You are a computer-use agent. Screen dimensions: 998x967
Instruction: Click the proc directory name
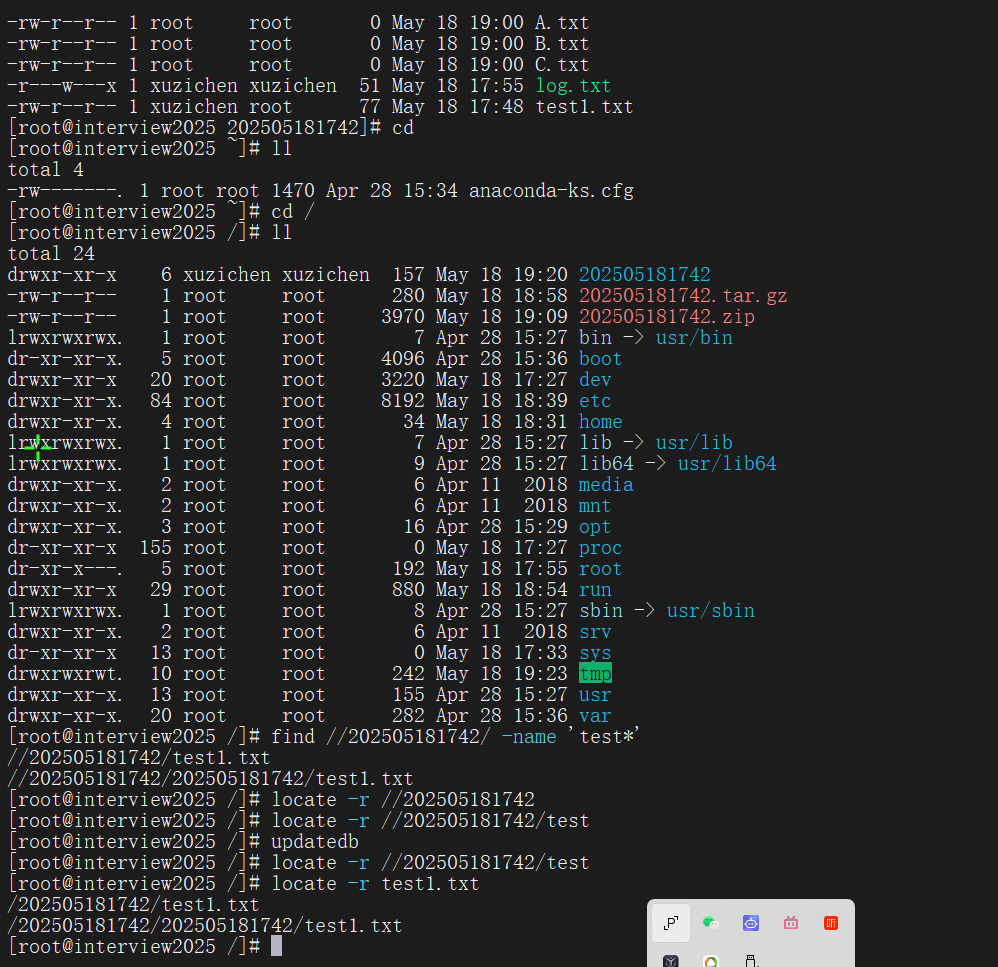(x=601, y=548)
